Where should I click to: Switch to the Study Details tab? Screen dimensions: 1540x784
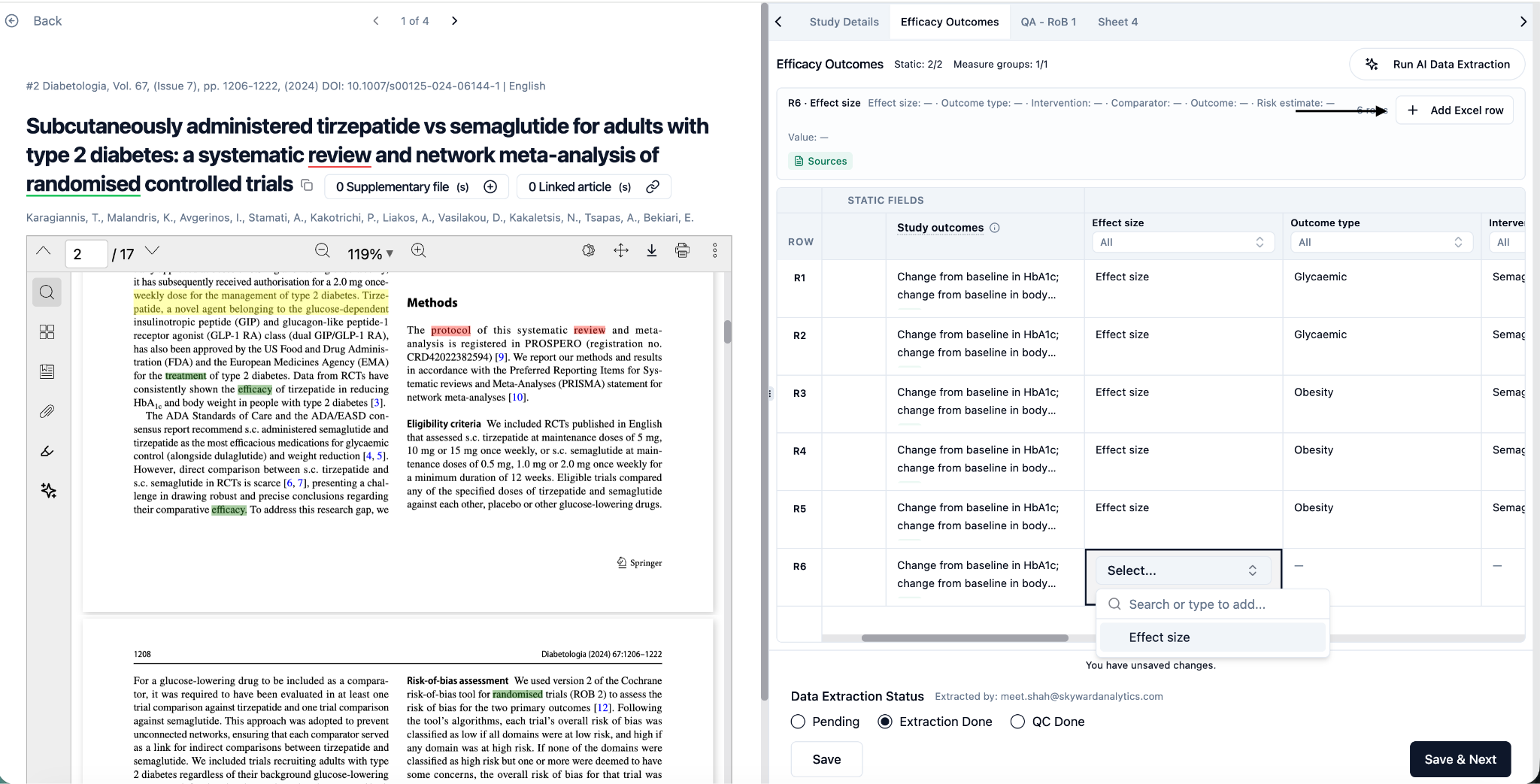click(844, 22)
